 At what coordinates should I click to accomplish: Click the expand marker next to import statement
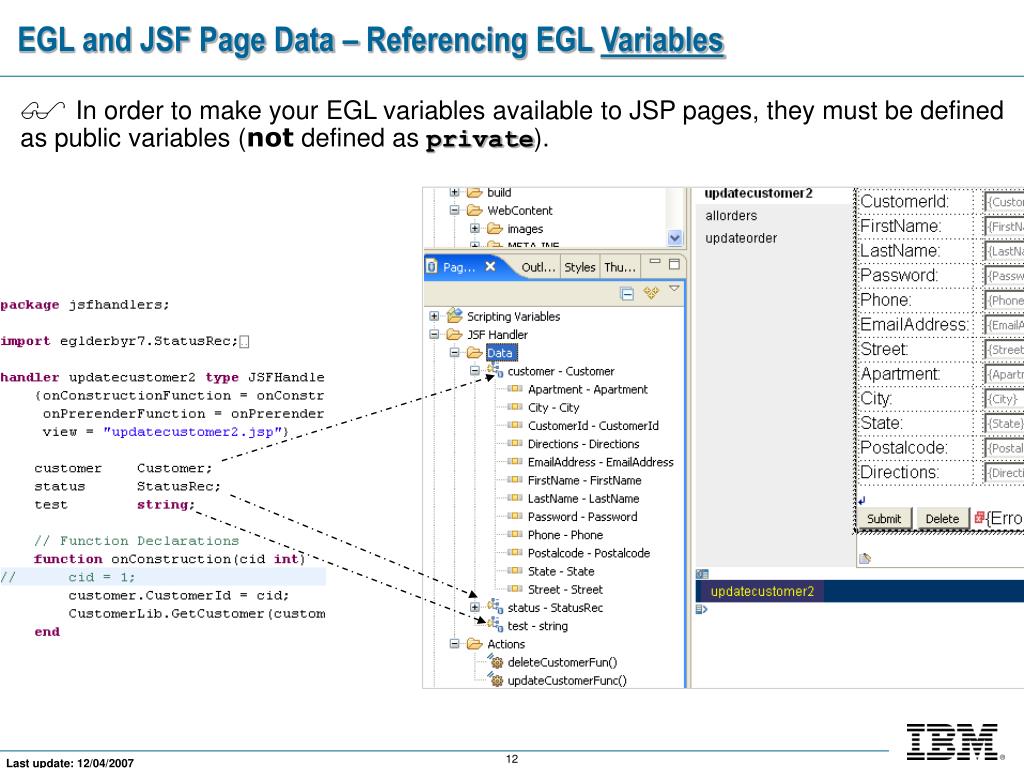(244, 342)
